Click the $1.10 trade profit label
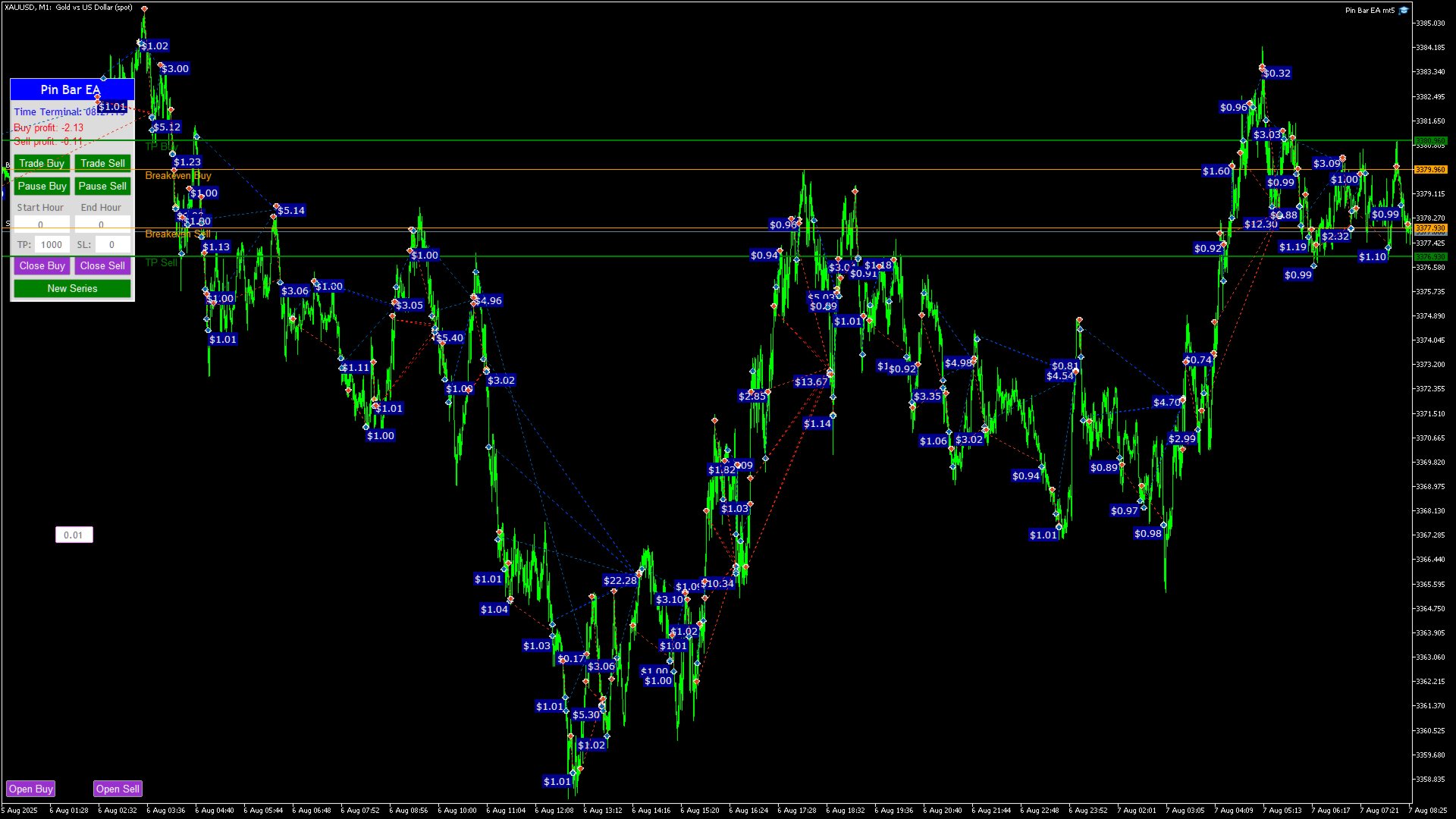The width and height of the screenshot is (1456, 819). click(1373, 257)
